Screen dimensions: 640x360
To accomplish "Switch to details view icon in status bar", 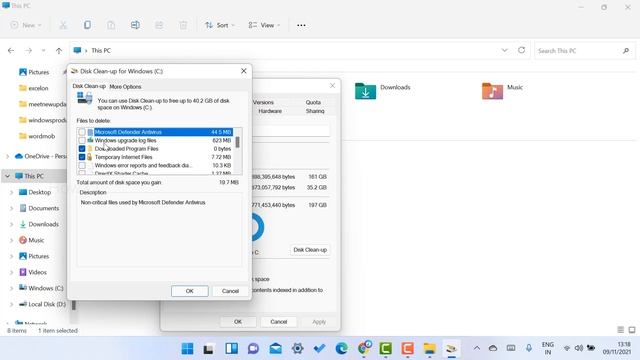I will coord(620,330).
